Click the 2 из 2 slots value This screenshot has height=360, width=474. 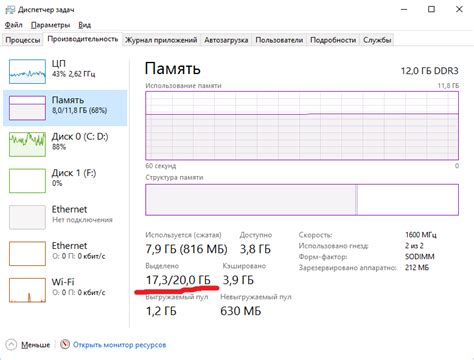coord(414,246)
